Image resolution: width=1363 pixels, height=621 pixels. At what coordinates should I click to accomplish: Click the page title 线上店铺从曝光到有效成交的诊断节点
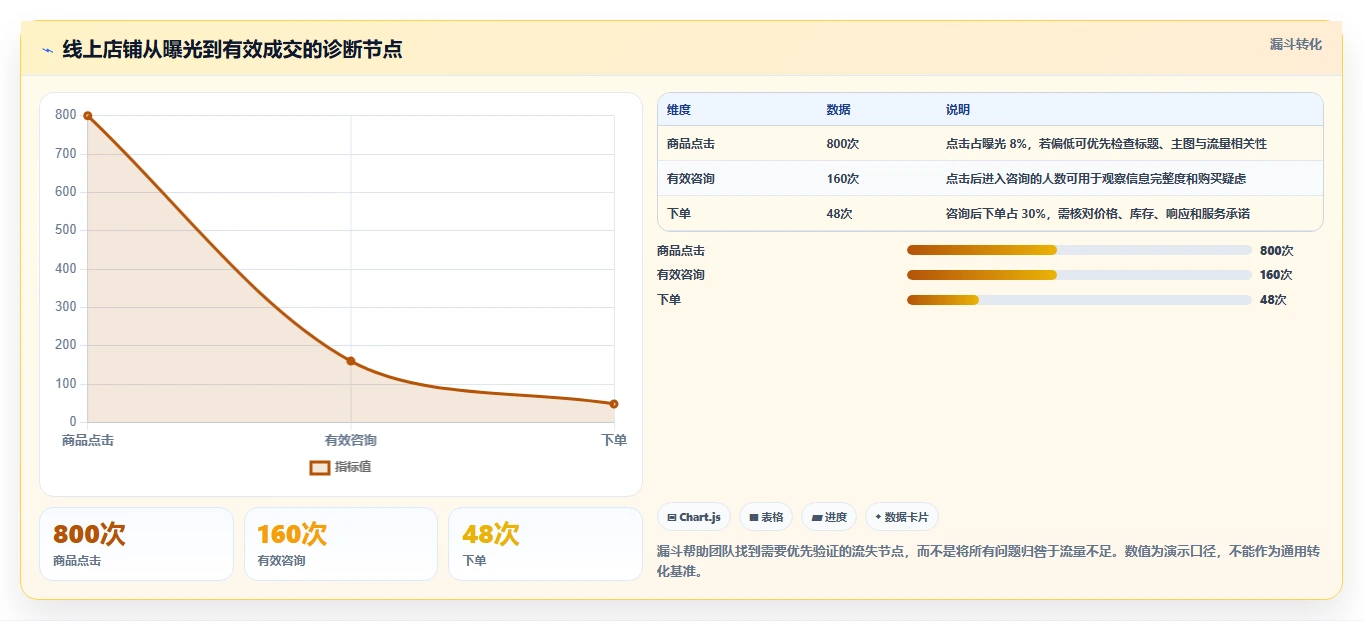[233, 49]
